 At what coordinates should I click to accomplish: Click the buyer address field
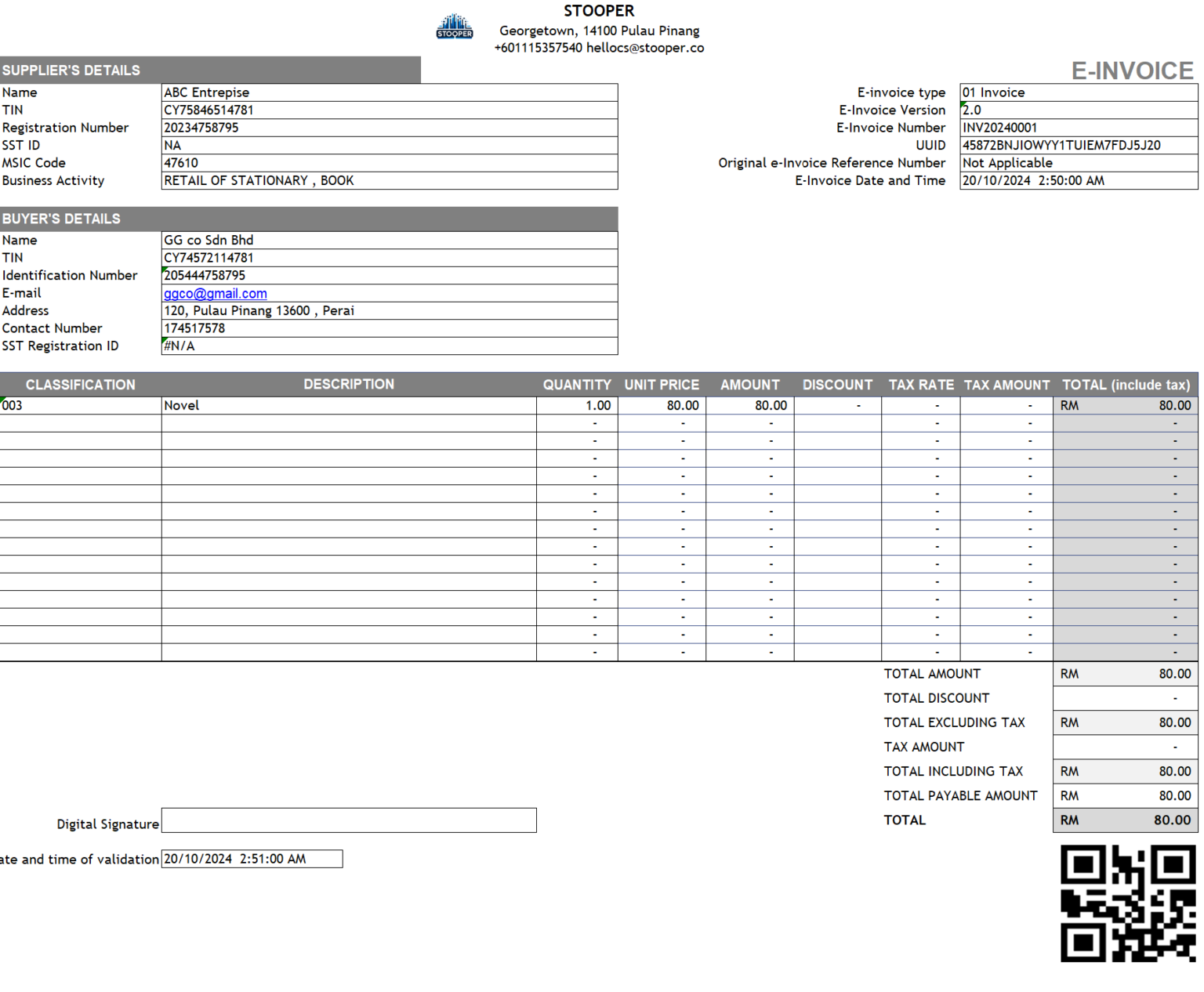pyautogui.click(x=389, y=311)
